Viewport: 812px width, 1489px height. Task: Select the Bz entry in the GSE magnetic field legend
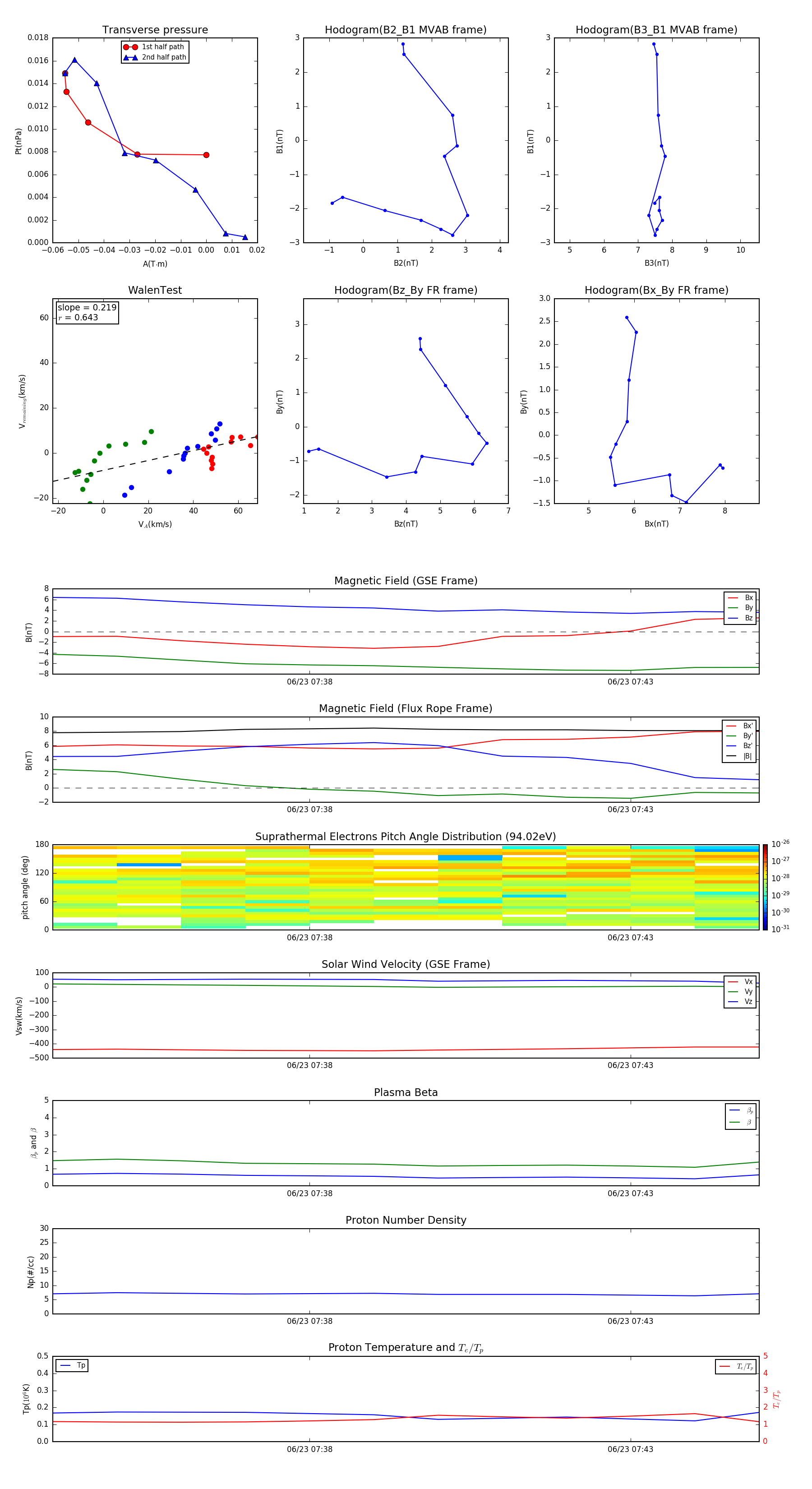[740, 618]
